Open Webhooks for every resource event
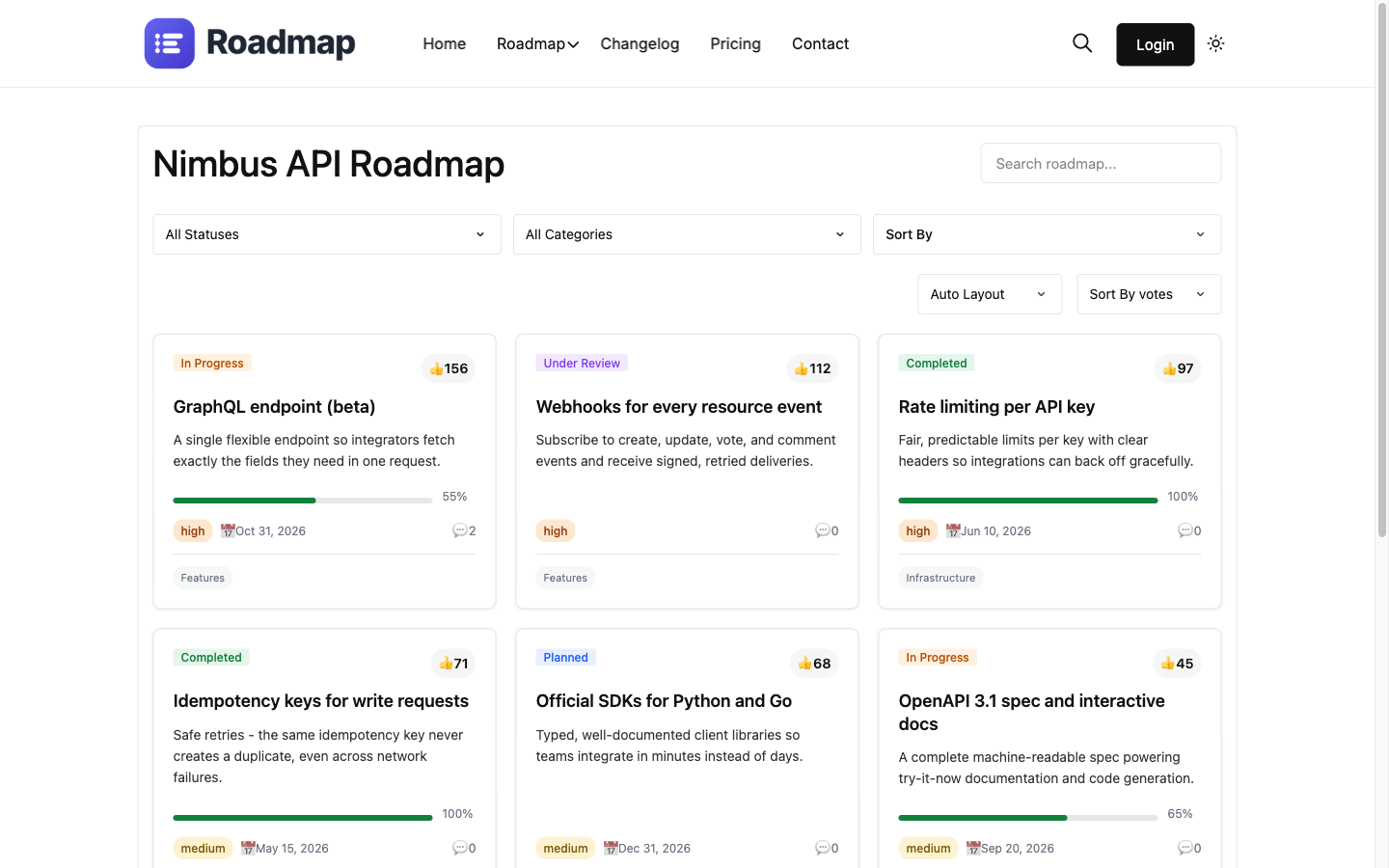 click(x=679, y=407)
